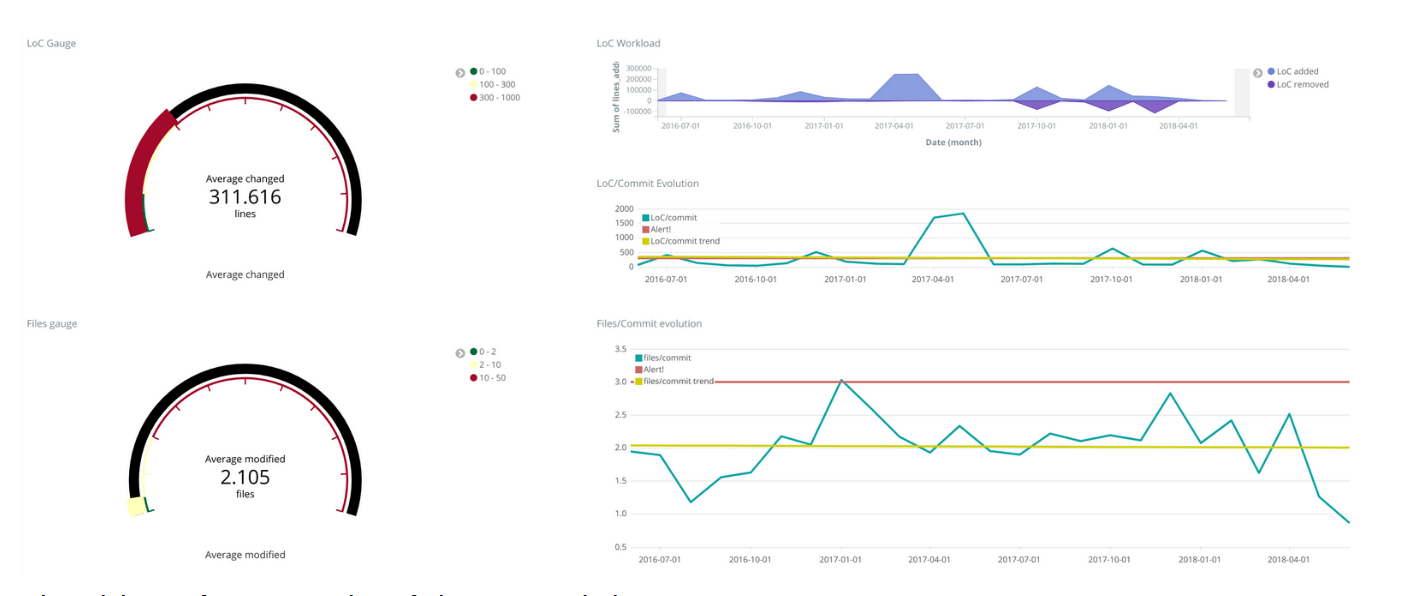The height and width of the screenshot is (596, 1407).
Task: Click the 2000 y-axis value in LoC/Commit
Action: pos(624,210)
